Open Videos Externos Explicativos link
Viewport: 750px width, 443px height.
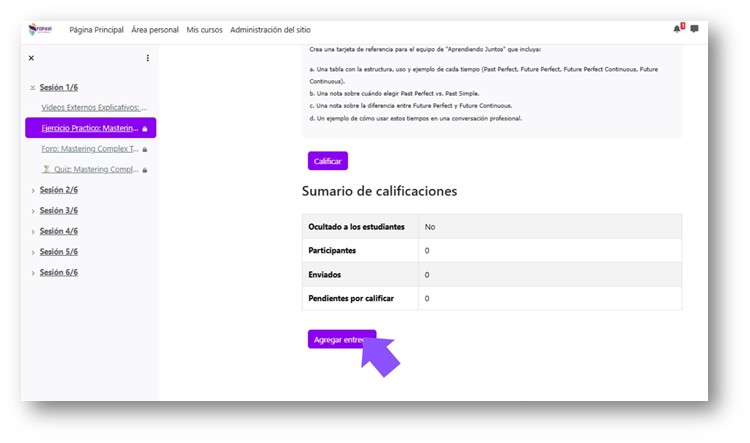tap(94, 107)
